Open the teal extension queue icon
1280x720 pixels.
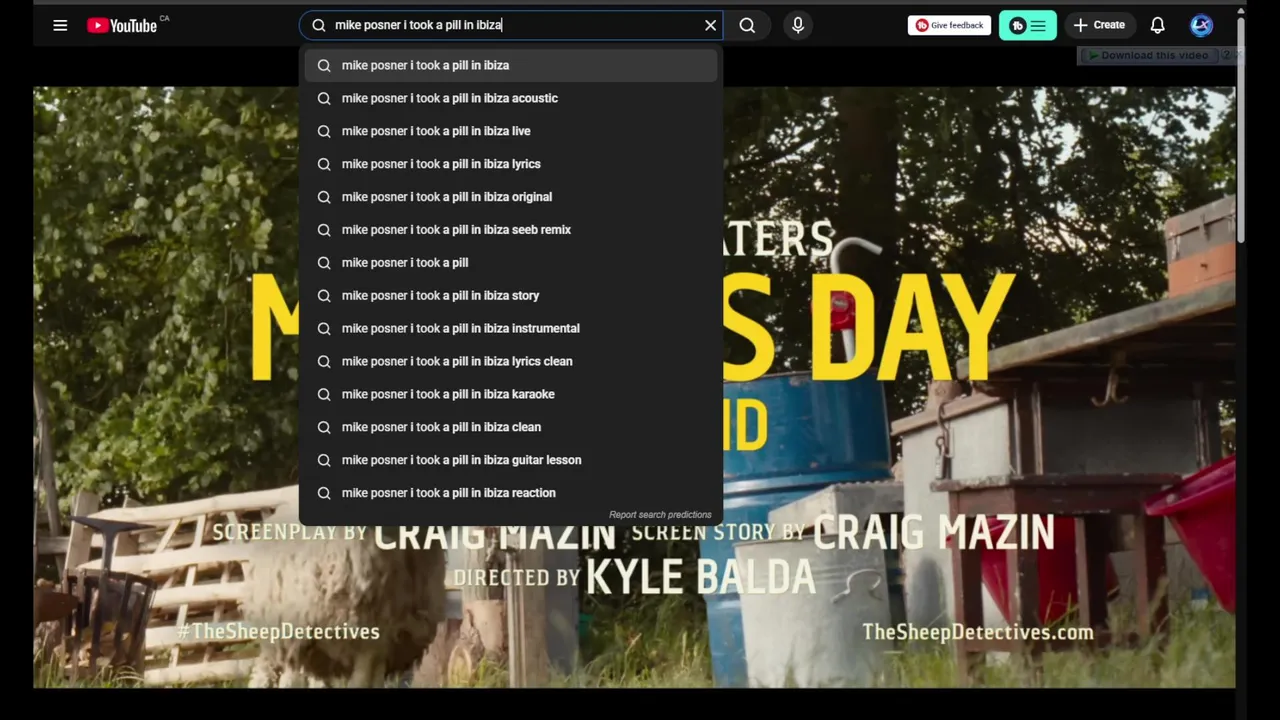coord(1028,25)
